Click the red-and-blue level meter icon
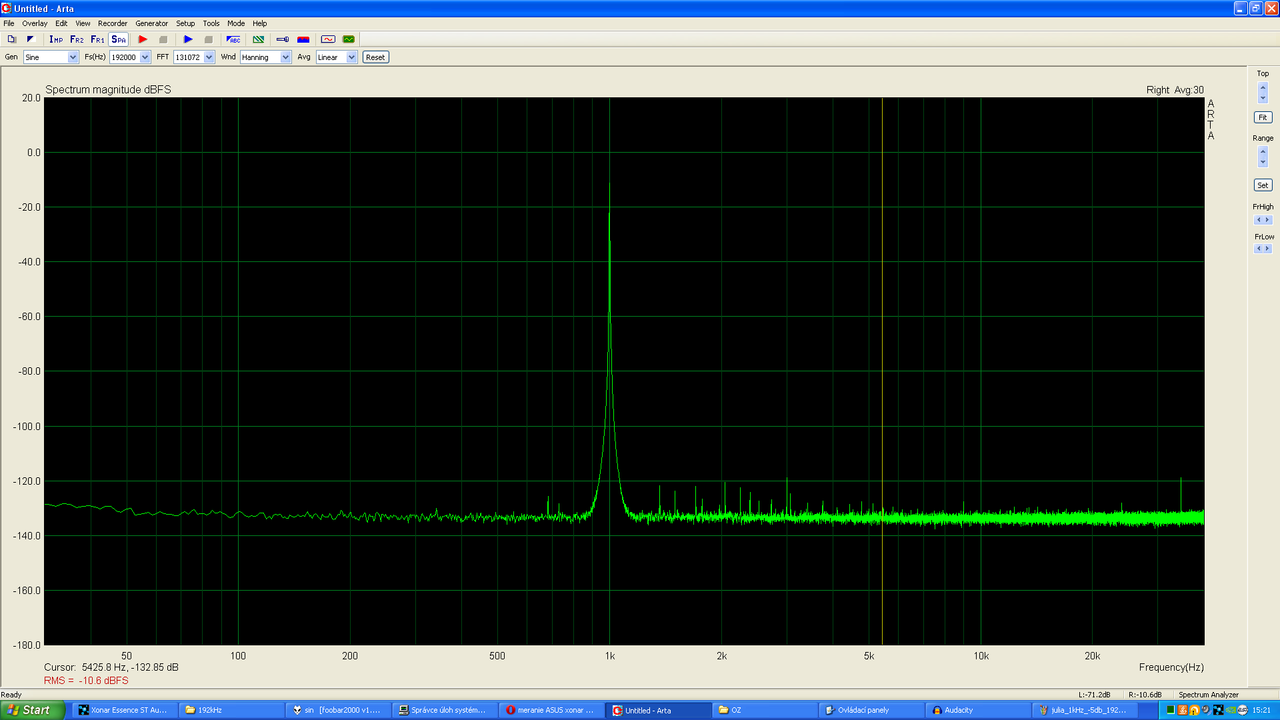 tap(303, 39)
